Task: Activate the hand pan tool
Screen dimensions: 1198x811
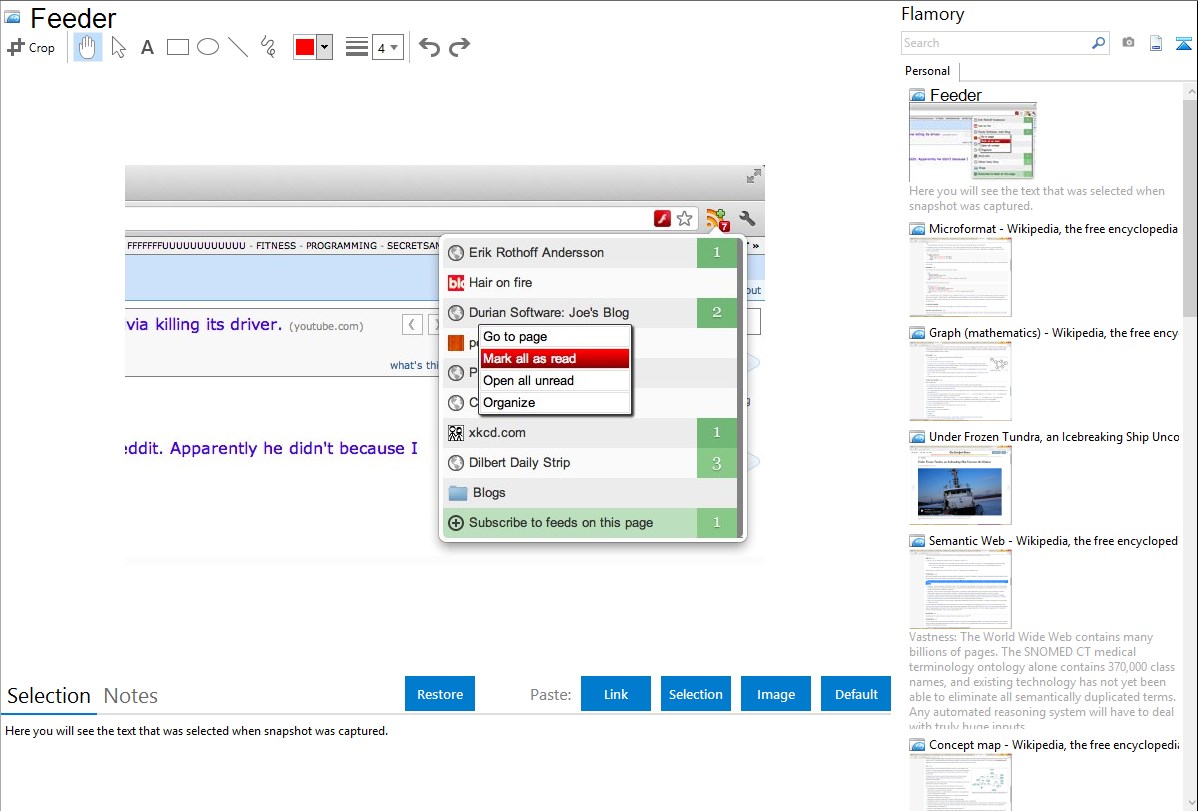Action: click(x=87, y=47)
